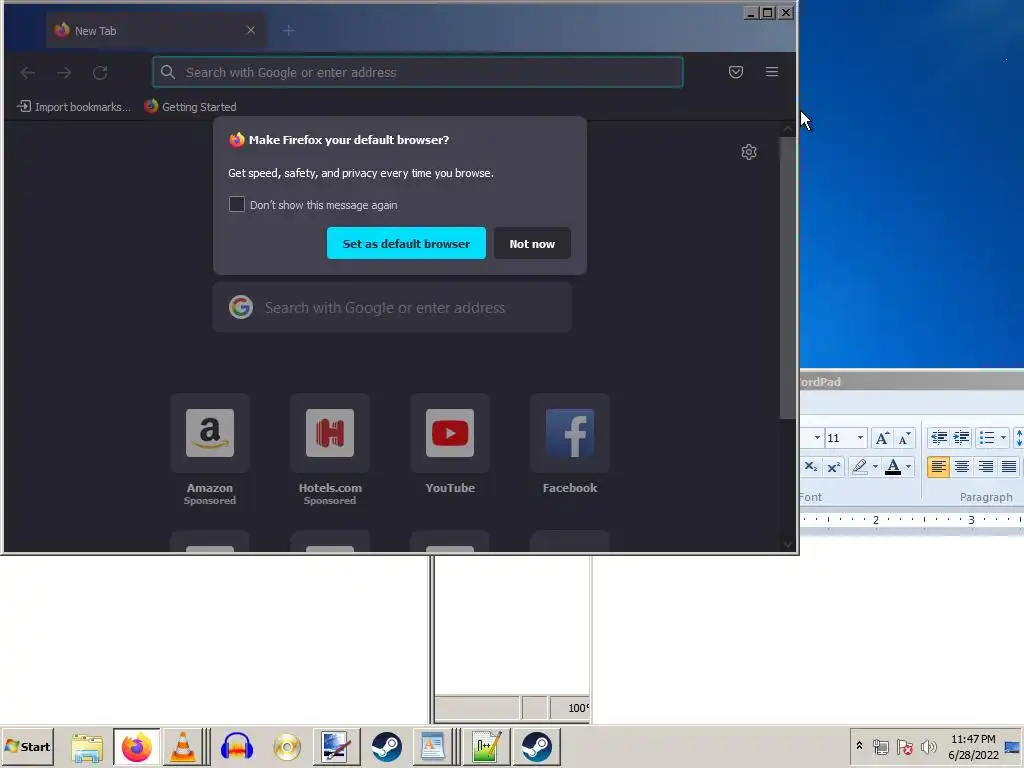Click WordPad shrink font icon
The width and height of the screenshot is (1024, 768).
coord(904,438)
